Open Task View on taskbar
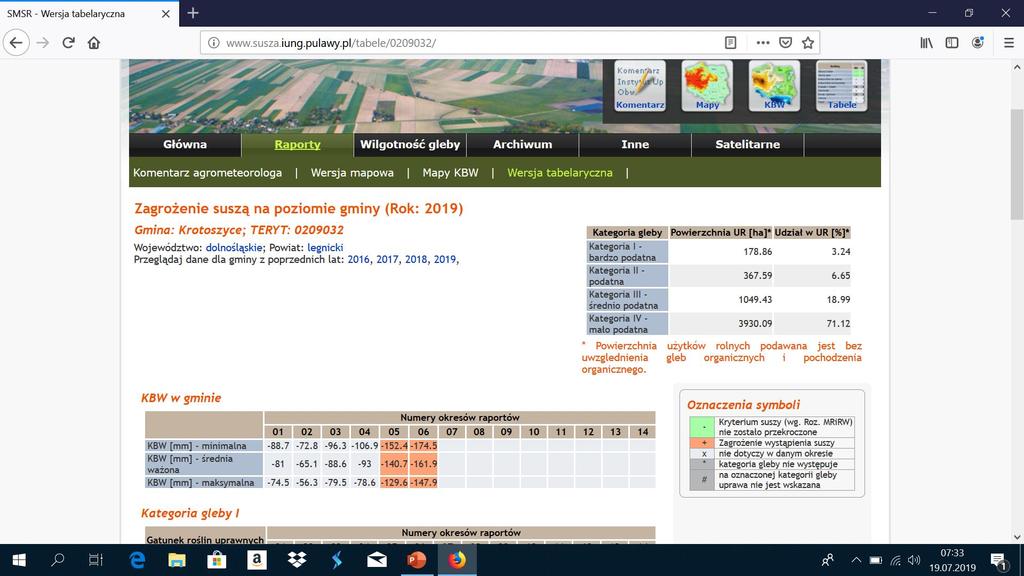 (96, 560)
